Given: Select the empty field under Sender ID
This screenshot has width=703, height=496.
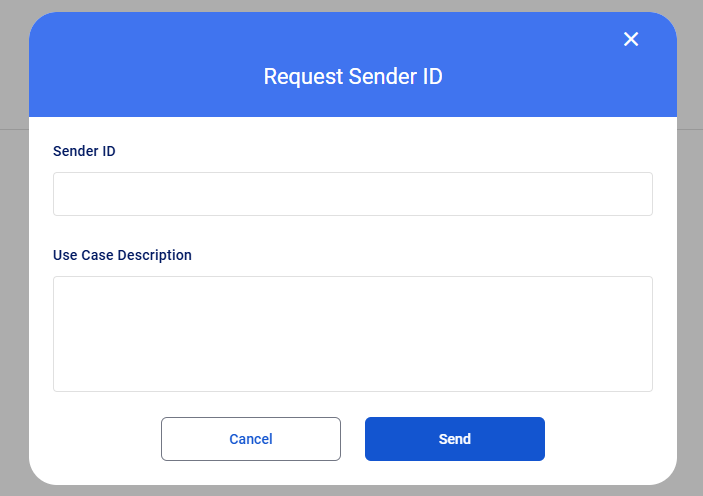Looking at the screenshot, I should point(353,194).
